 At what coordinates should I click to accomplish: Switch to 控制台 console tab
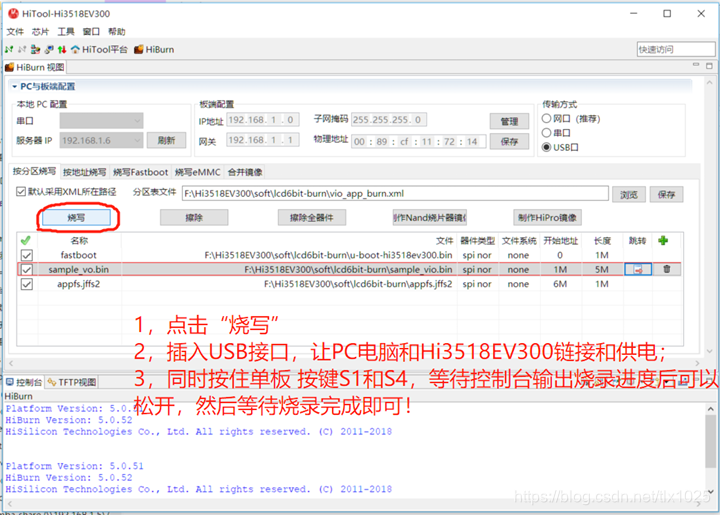(24, 382)
